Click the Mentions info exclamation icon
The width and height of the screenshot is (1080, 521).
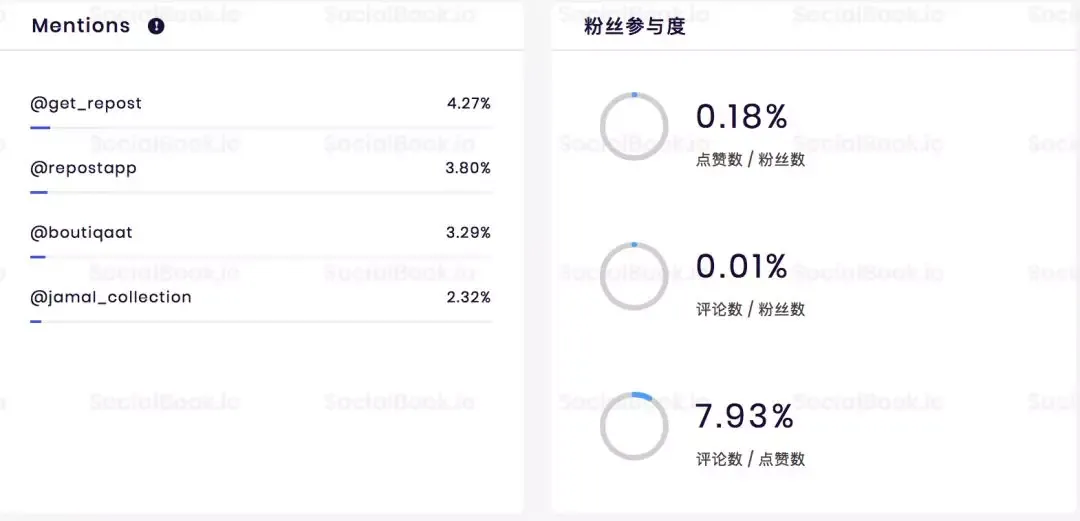tap(156, 26)
